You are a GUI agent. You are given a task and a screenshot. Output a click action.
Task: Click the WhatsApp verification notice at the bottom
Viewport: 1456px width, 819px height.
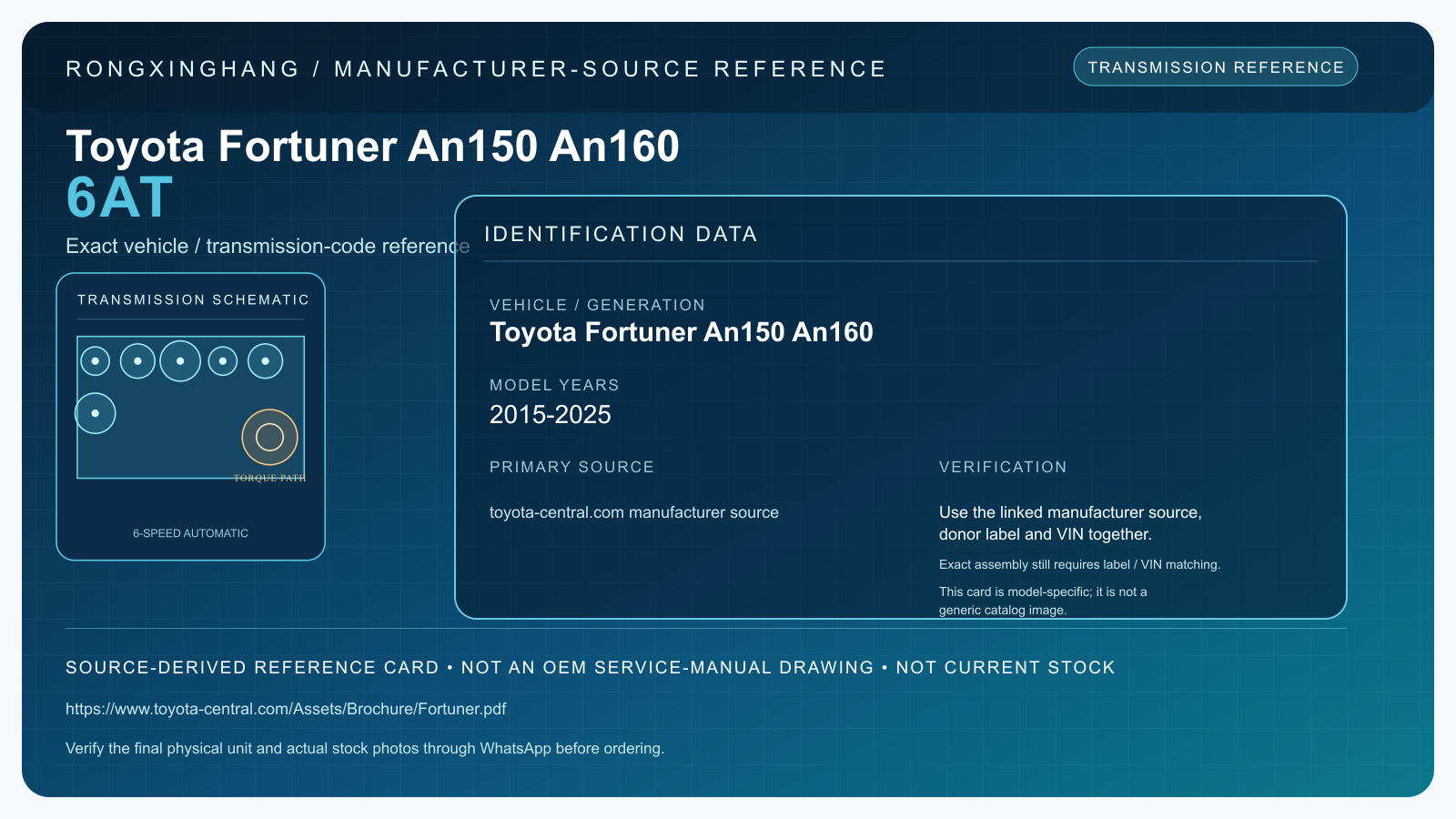pyautogui.click(x=365, y=748)
